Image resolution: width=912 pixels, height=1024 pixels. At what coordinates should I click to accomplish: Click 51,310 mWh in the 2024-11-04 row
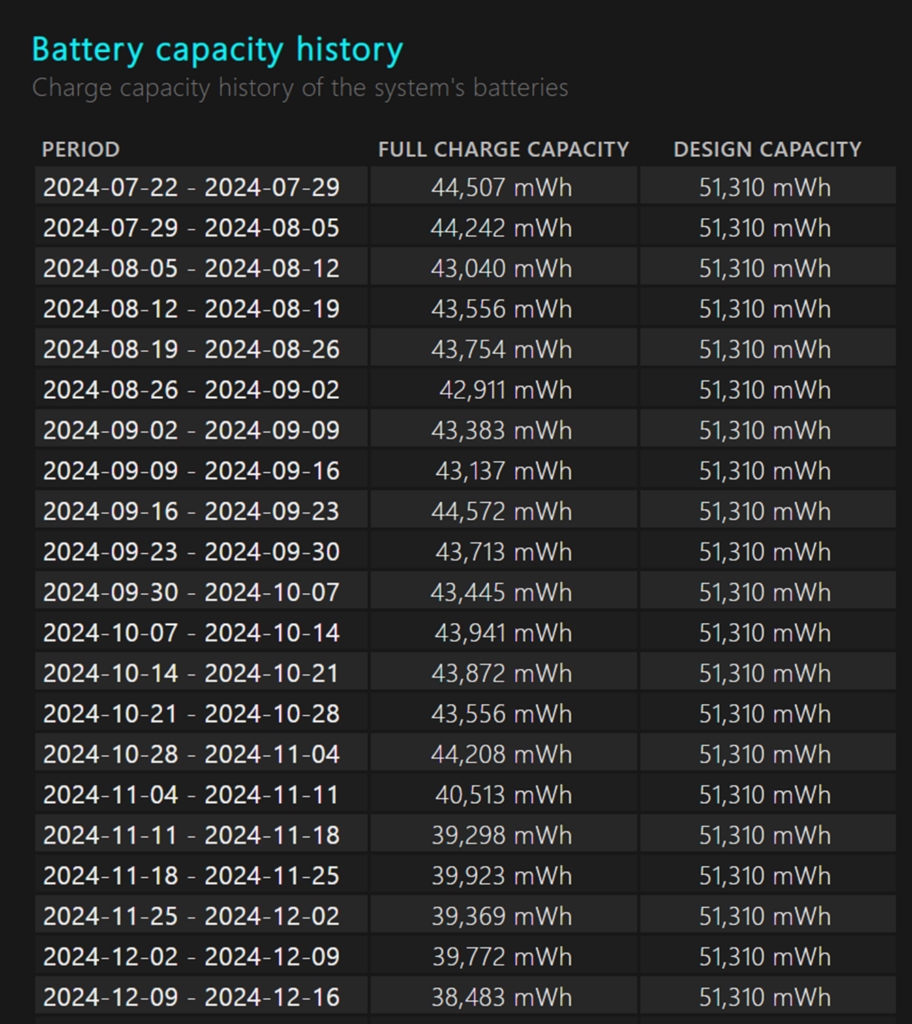tap(765, 795)
